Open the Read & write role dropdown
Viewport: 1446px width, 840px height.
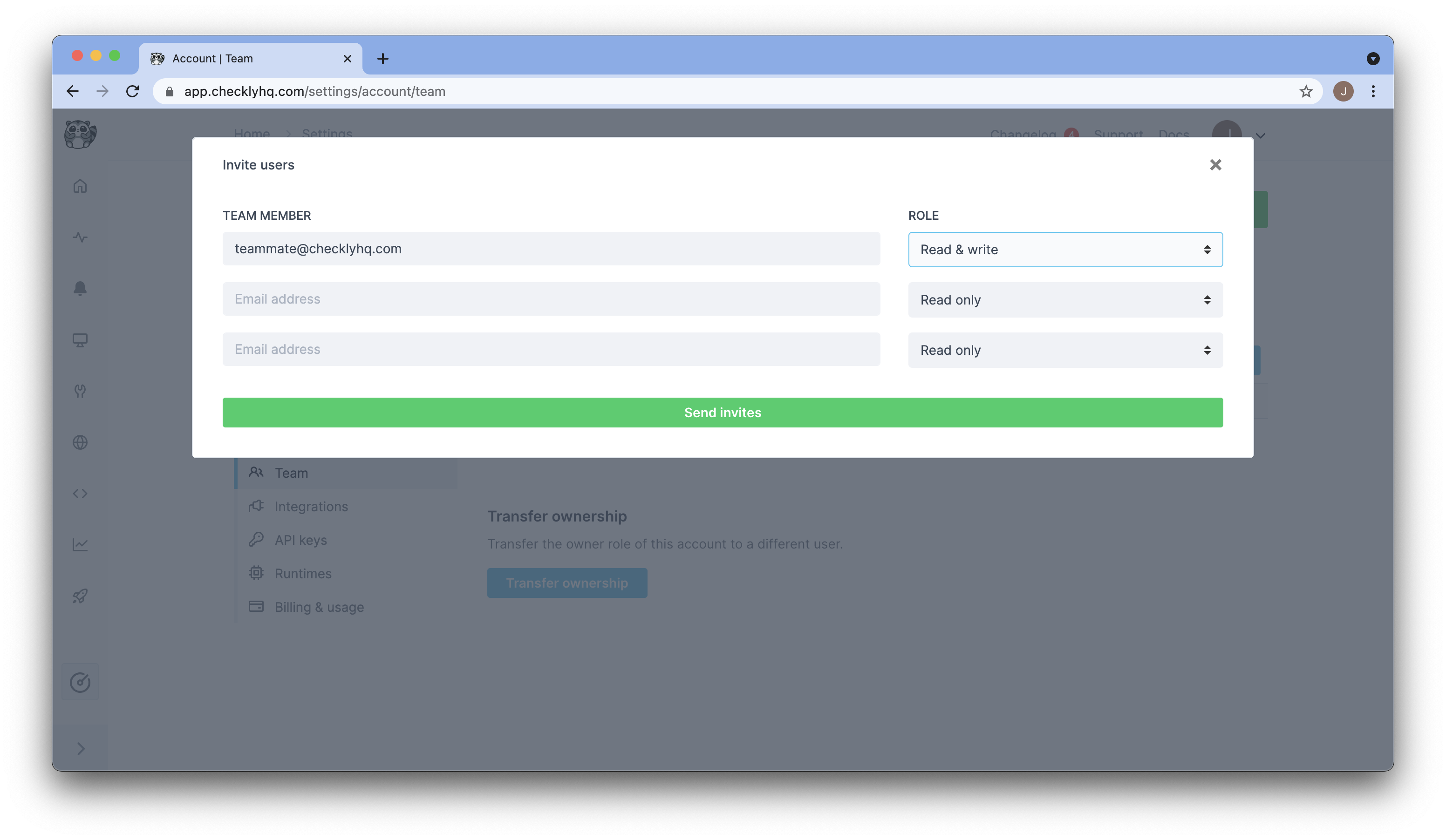(1065, 250)
